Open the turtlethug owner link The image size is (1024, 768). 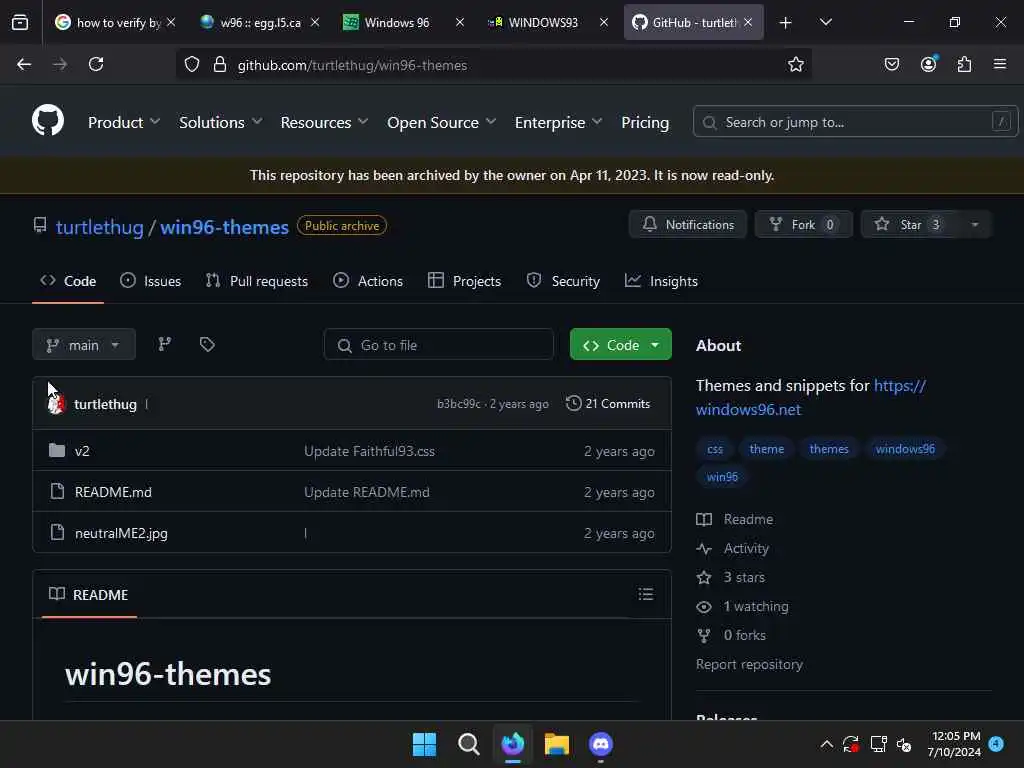pos(99,227)
